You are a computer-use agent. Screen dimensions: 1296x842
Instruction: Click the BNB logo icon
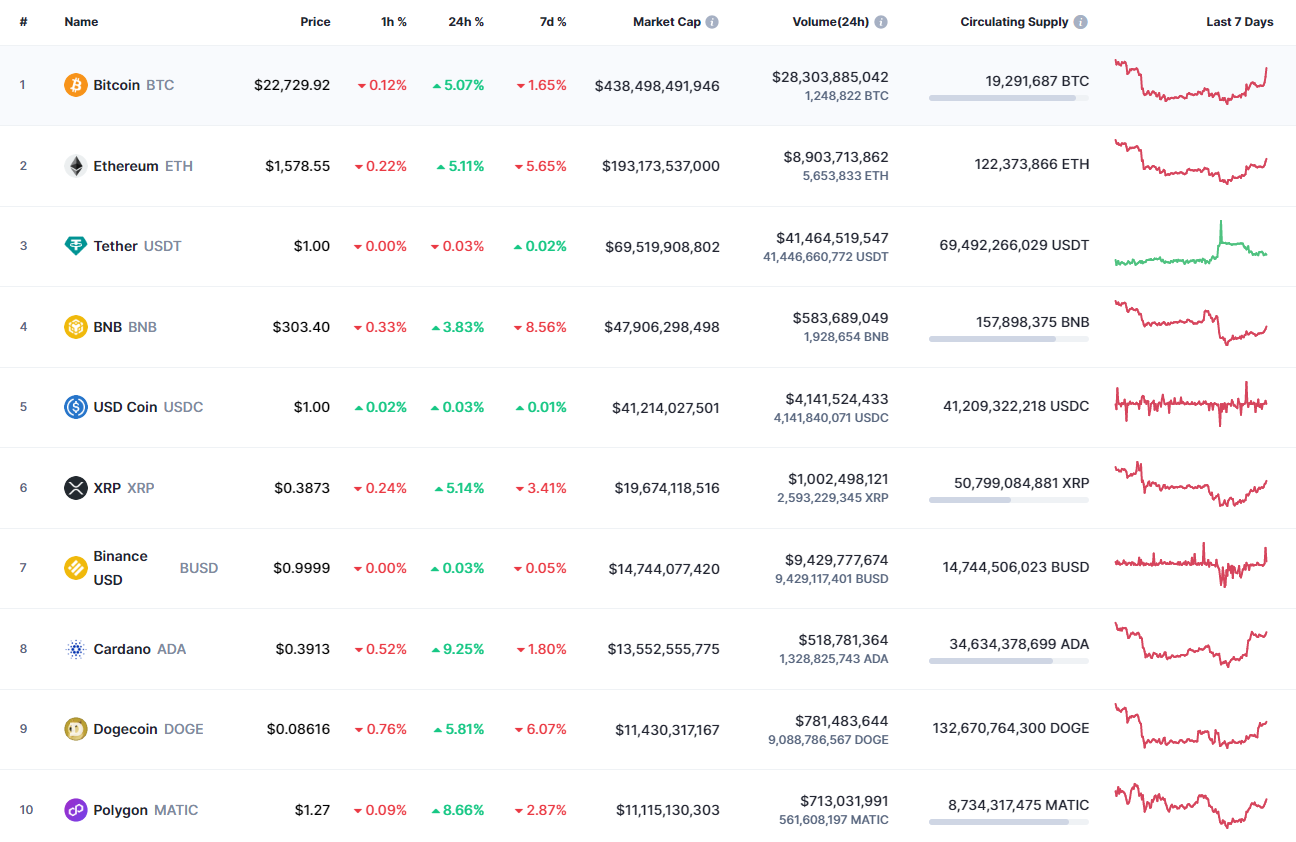74,326
